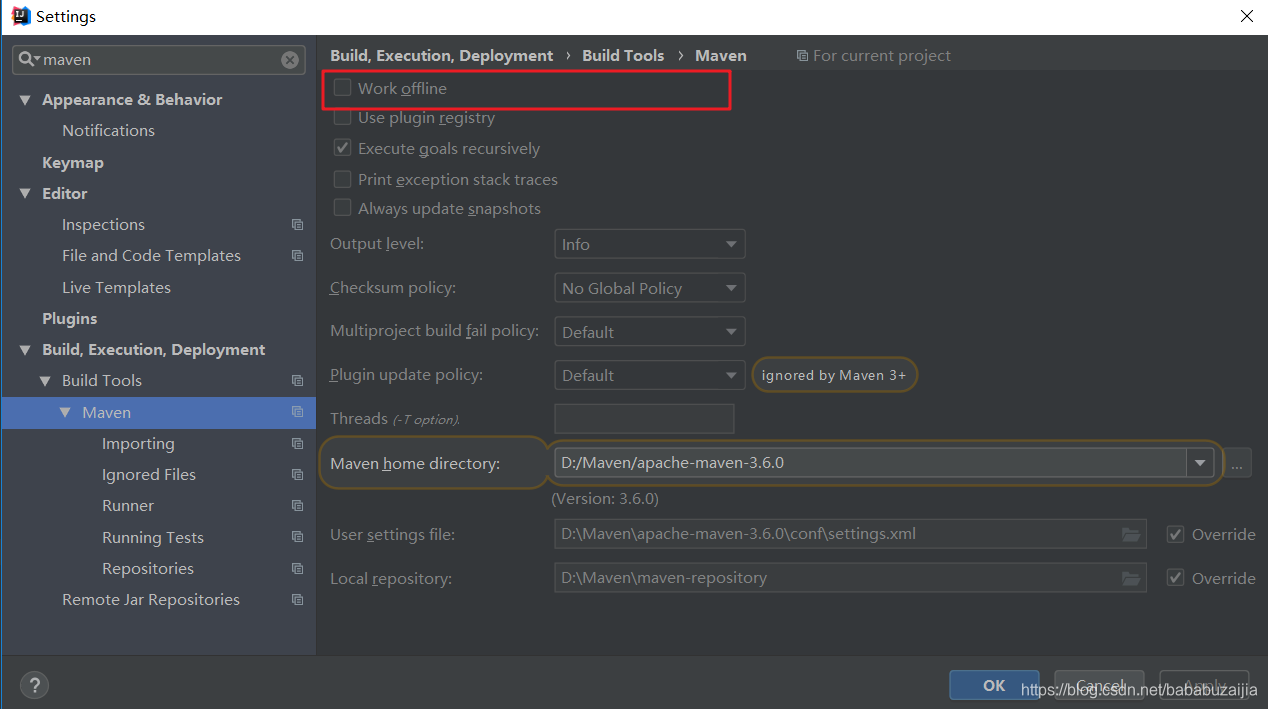Select Runner under Maven
The image size is (1268, 709).
tap(128, 506)
